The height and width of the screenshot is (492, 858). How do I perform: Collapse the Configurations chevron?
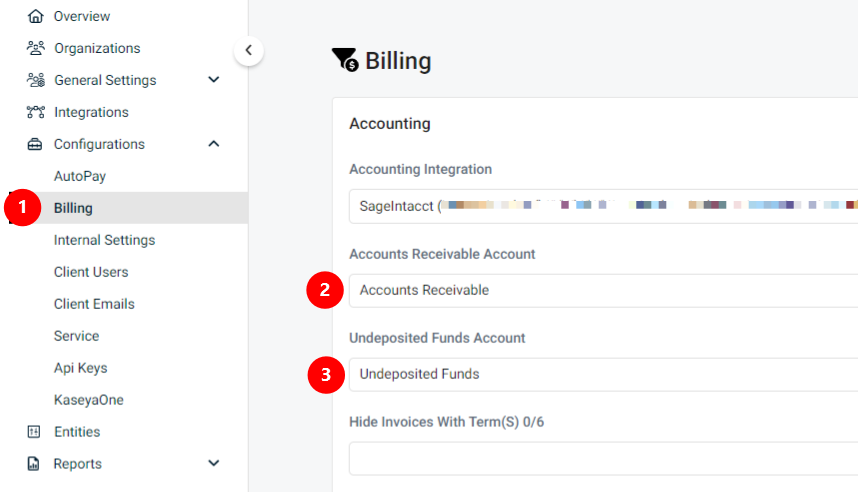(214, 144)
